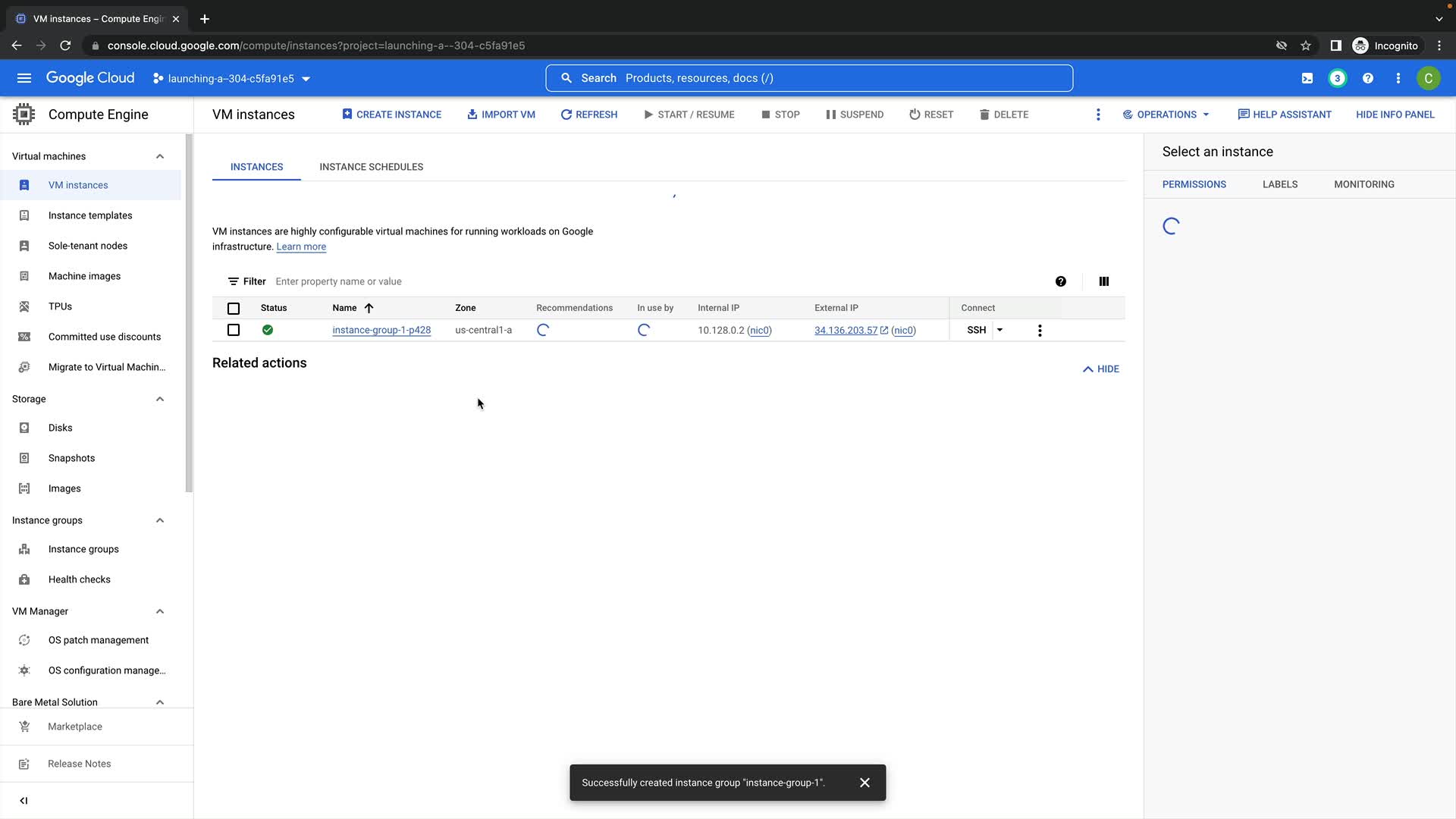Viewport: 1456px width, 819px height.
Task: Click the Delete trash toolbar button
Action: pyautogui.click(x=1004, y=115)
